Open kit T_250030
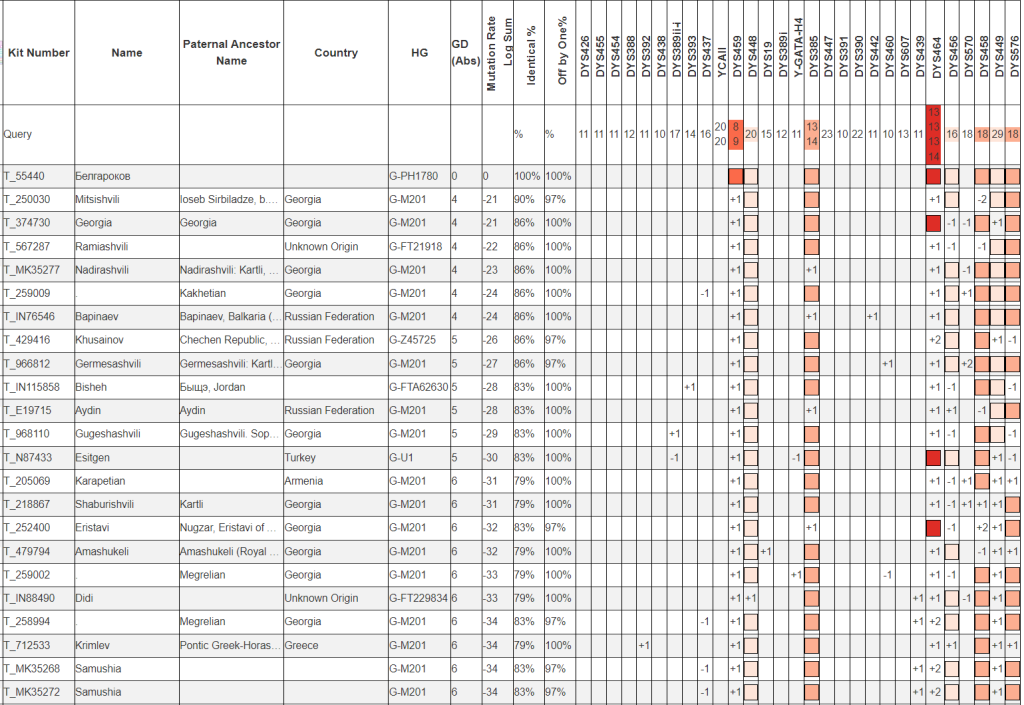 coord(28,199)
